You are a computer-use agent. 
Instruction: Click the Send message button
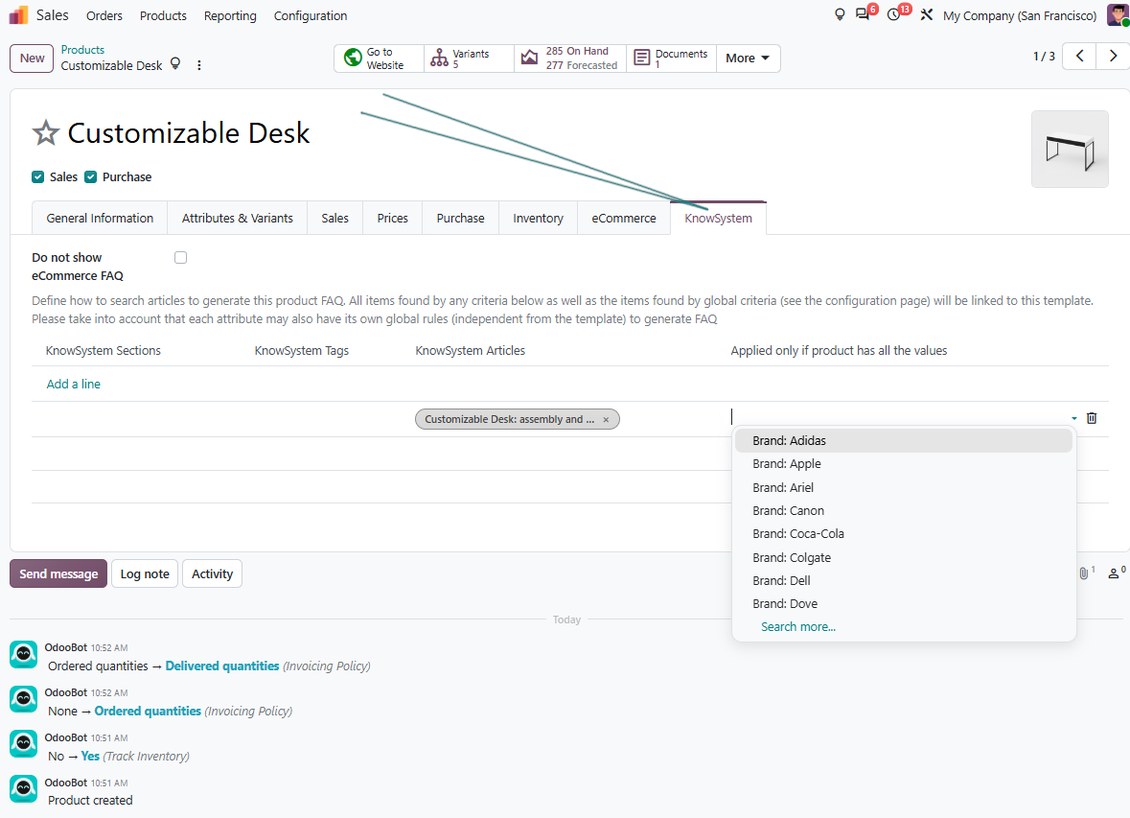pyautogui.click(x=58, y=574)
